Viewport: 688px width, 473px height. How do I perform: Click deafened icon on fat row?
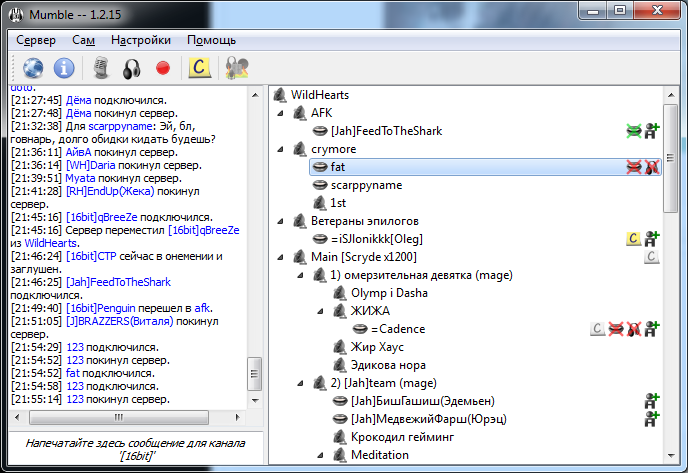[652, 167]
